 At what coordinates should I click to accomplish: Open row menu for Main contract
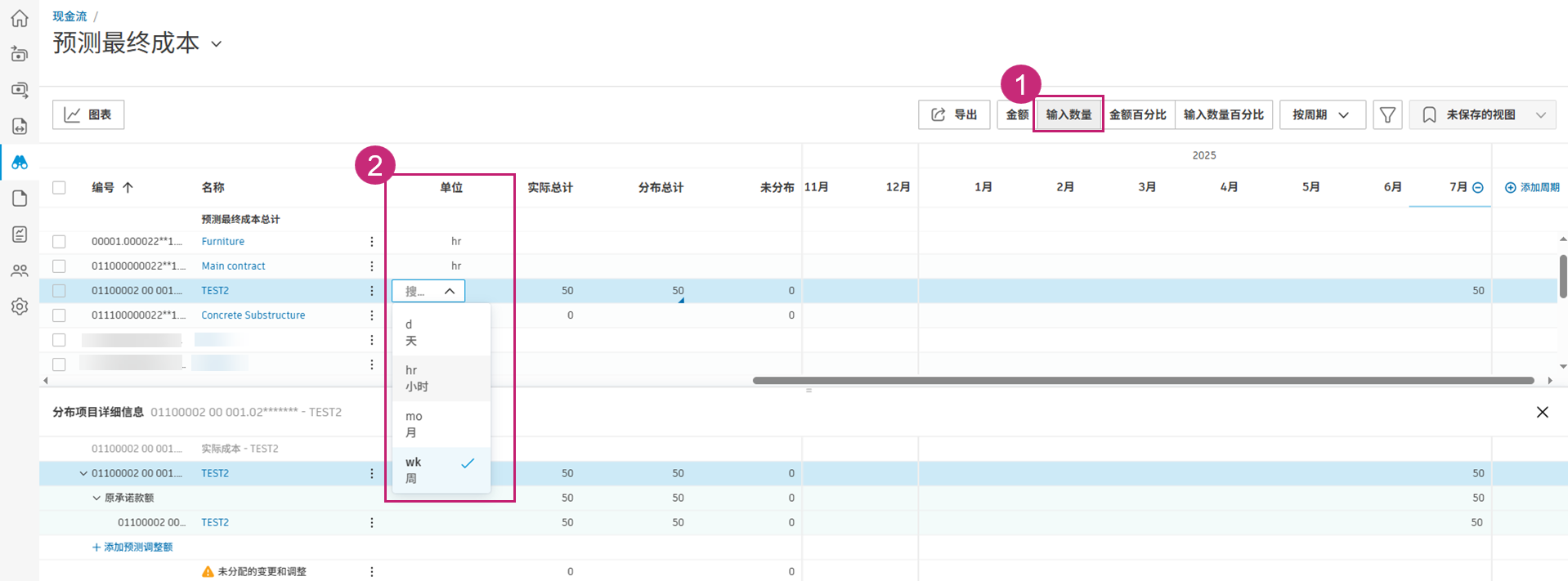[x=371, y=266]
